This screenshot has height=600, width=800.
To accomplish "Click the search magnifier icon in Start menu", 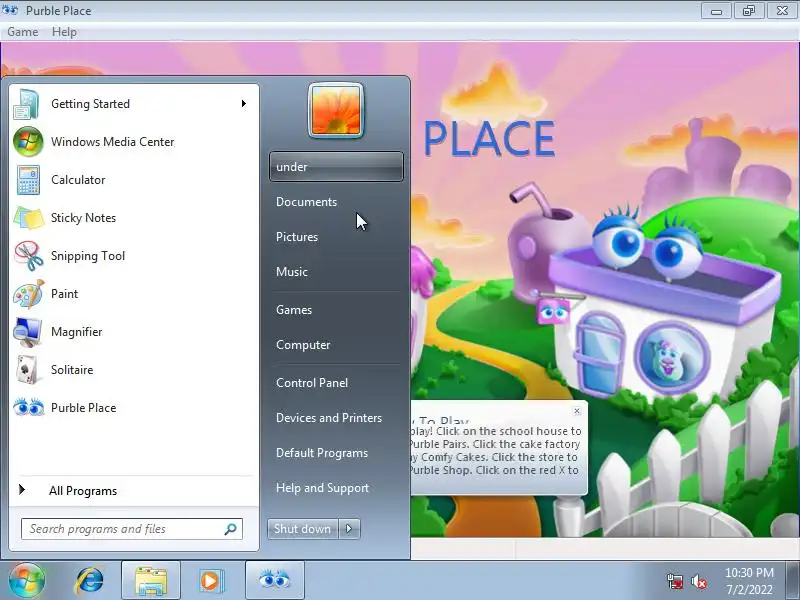I will (x=230, y=529).
